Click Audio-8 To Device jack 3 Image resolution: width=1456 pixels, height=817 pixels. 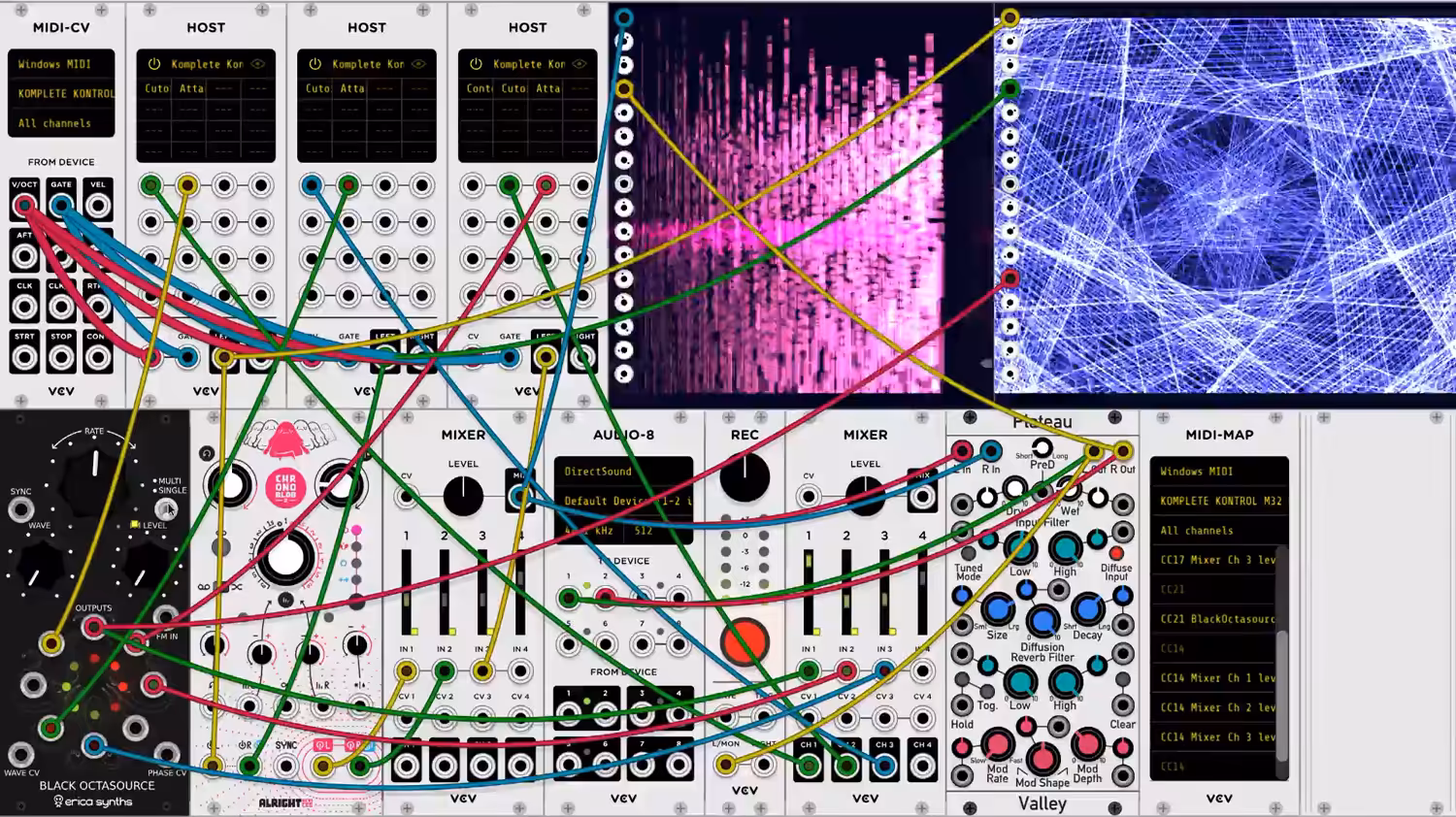642,597
